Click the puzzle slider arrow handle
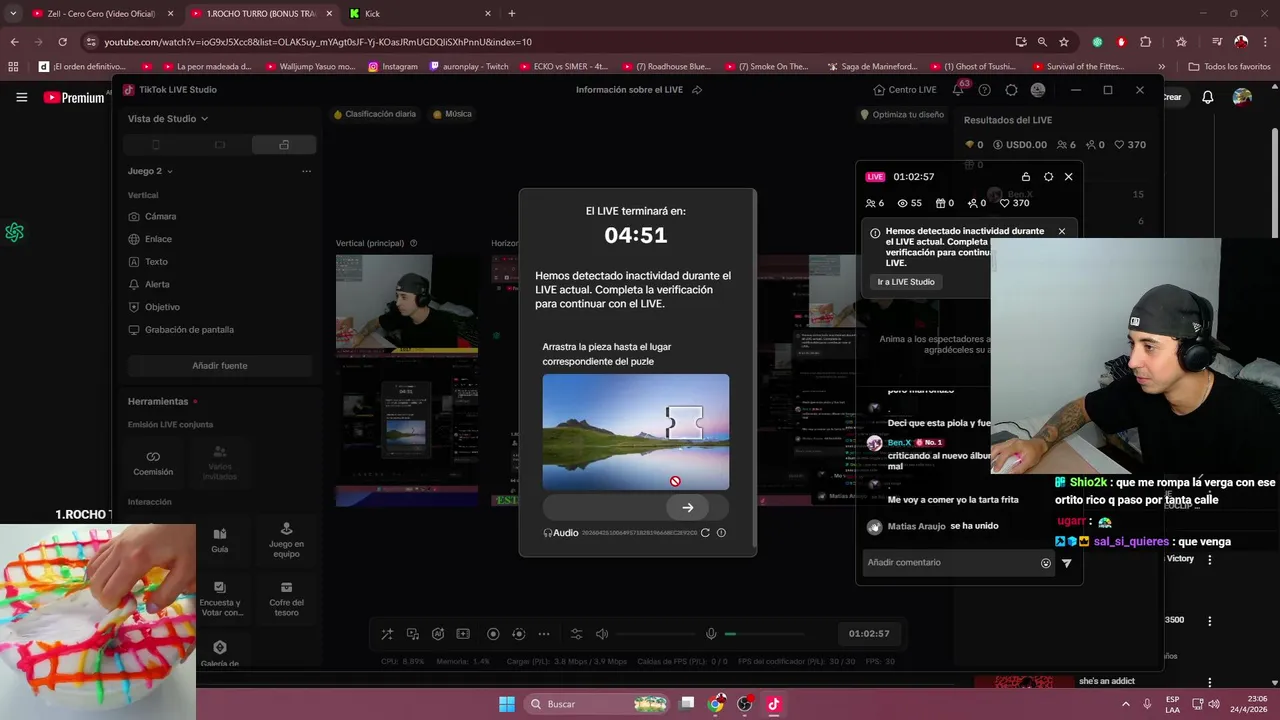1280x720 pixels. (x=687, y=508)
